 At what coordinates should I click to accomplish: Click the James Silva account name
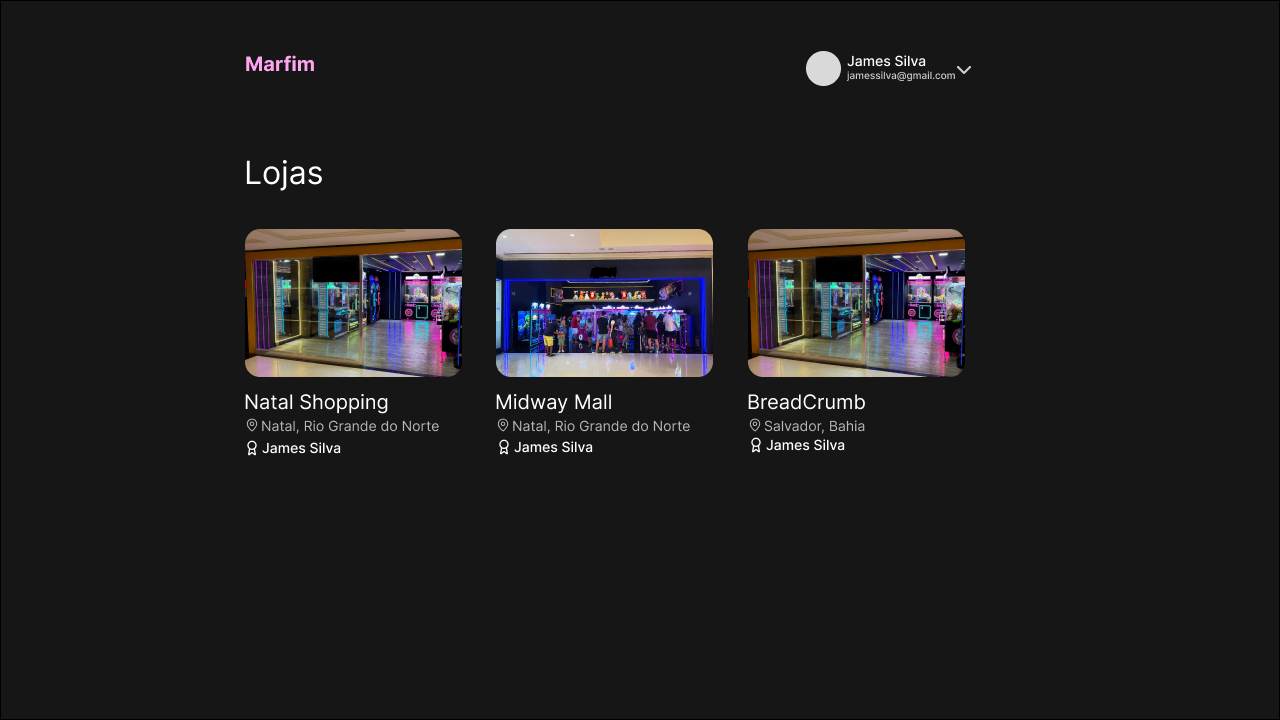[x=886, y=61]
